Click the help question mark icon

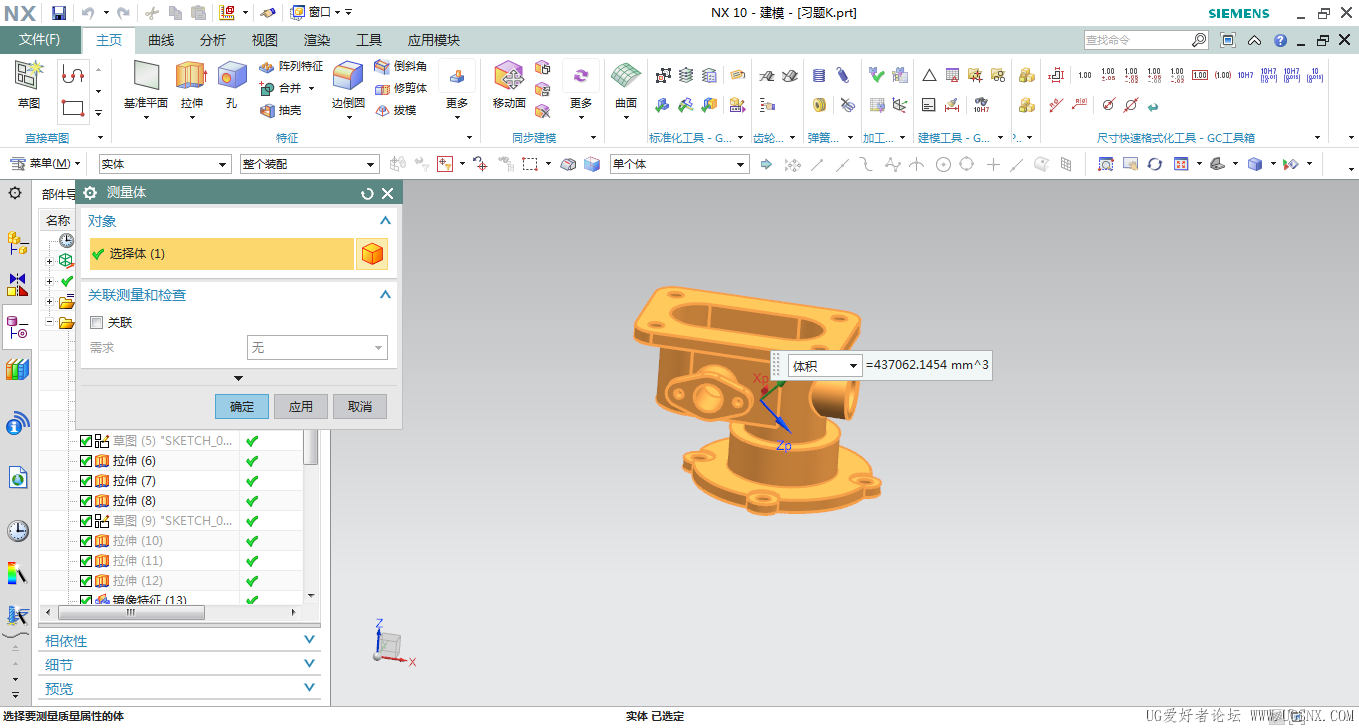click(x=1280, y=40)
